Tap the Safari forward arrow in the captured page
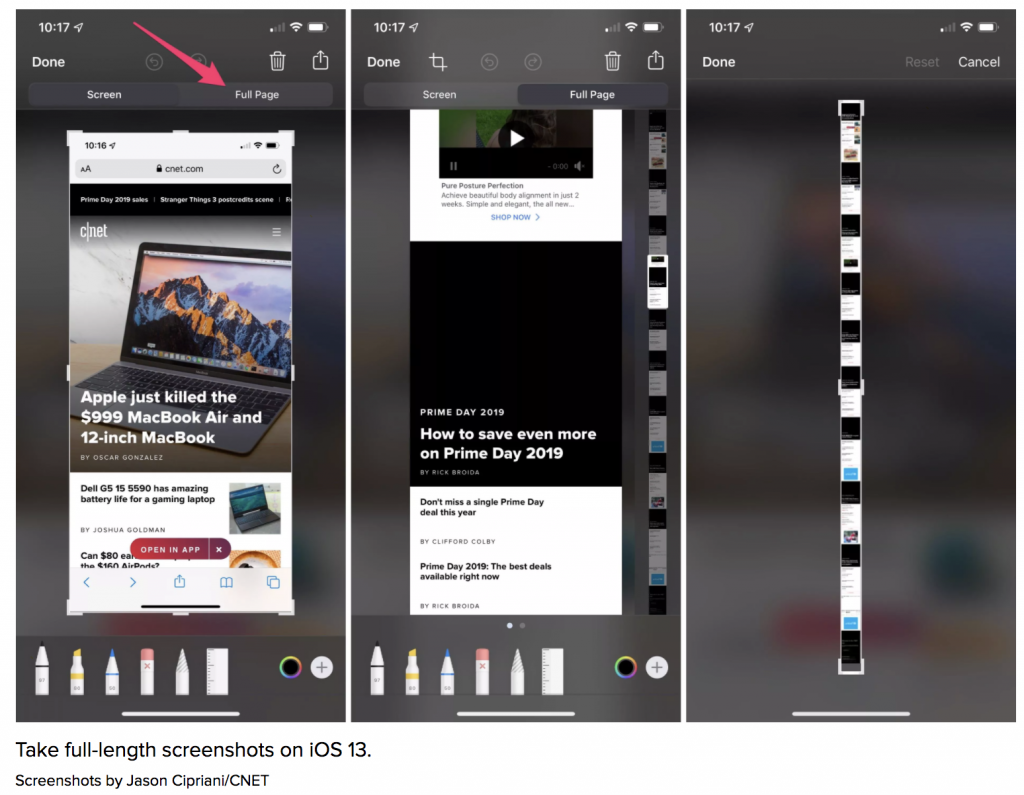Screen dimensions: 1024x795 tap(133, 582)
